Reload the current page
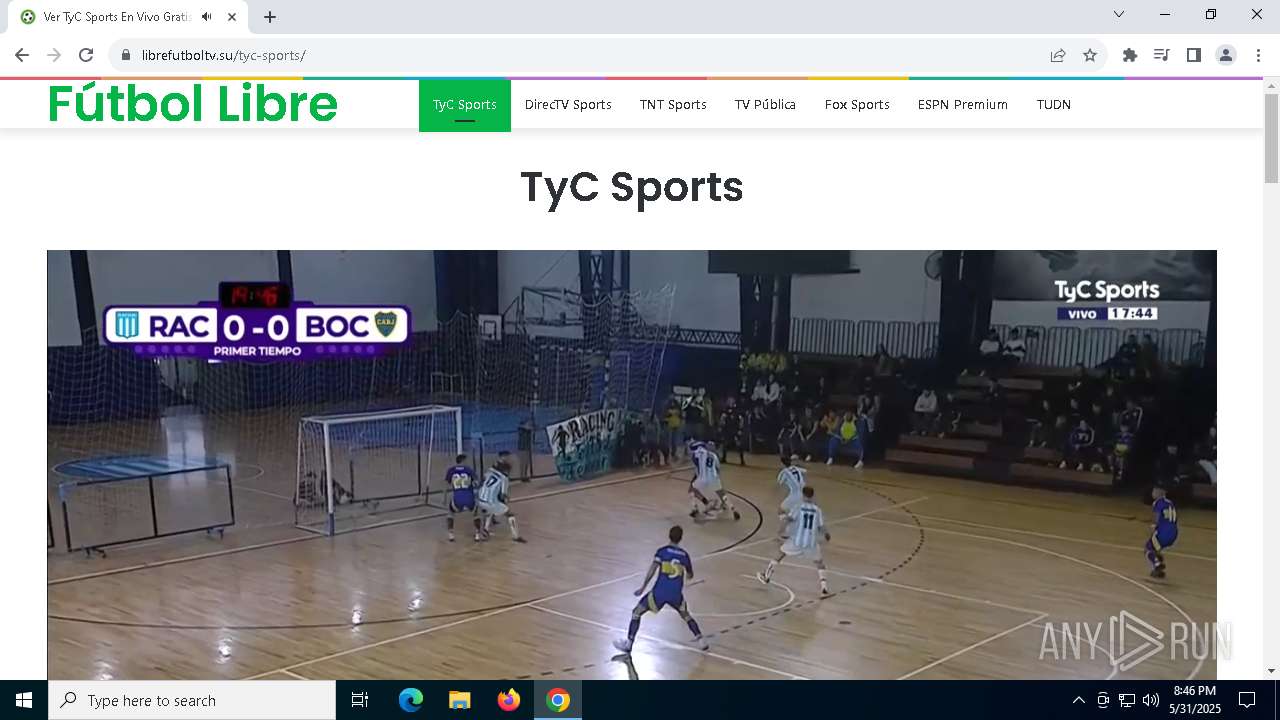Viewport: 1280px width, 720px height. pyautogui.click(x=86, y=55)
